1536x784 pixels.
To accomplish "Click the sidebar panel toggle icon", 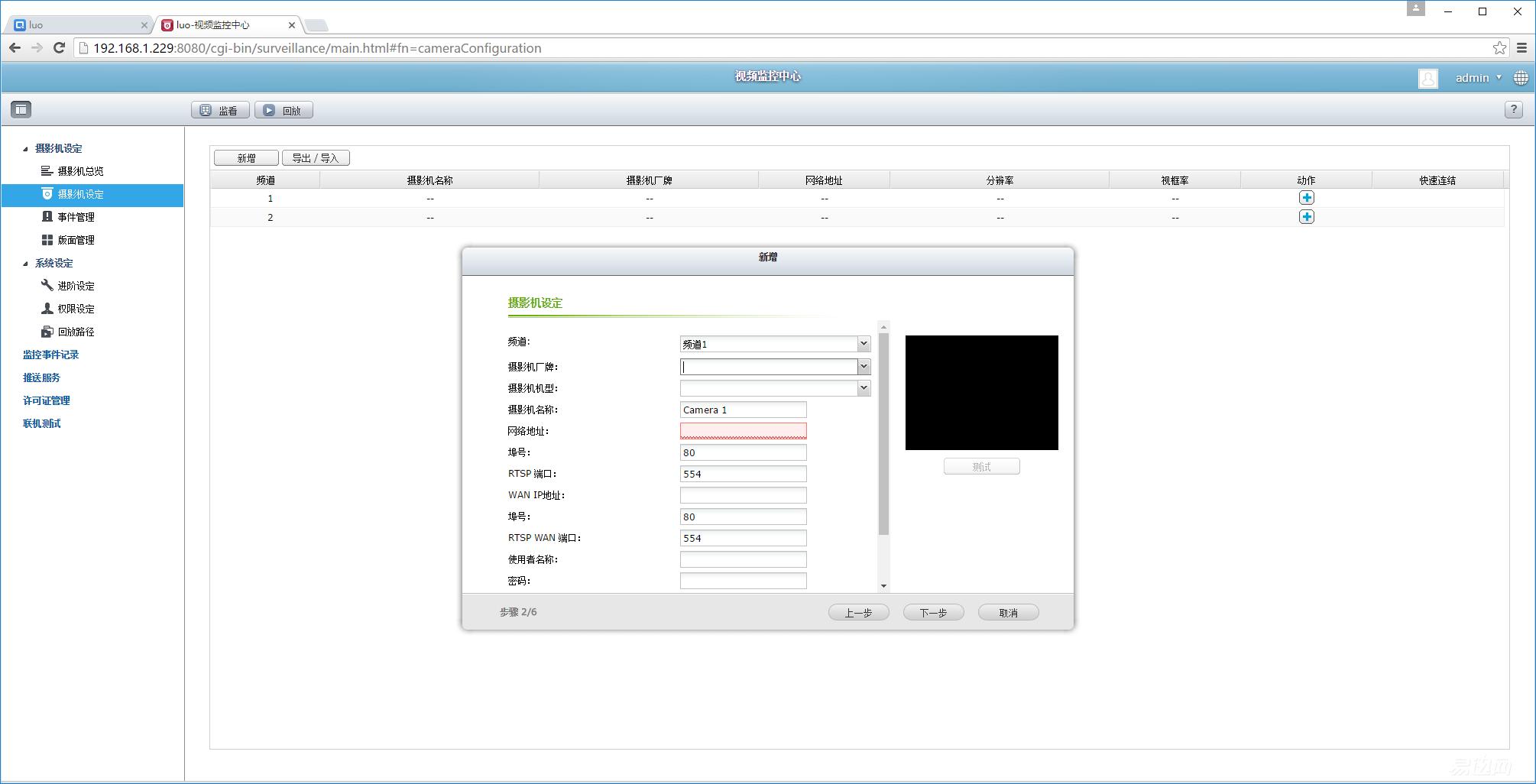I will point(21,109).
